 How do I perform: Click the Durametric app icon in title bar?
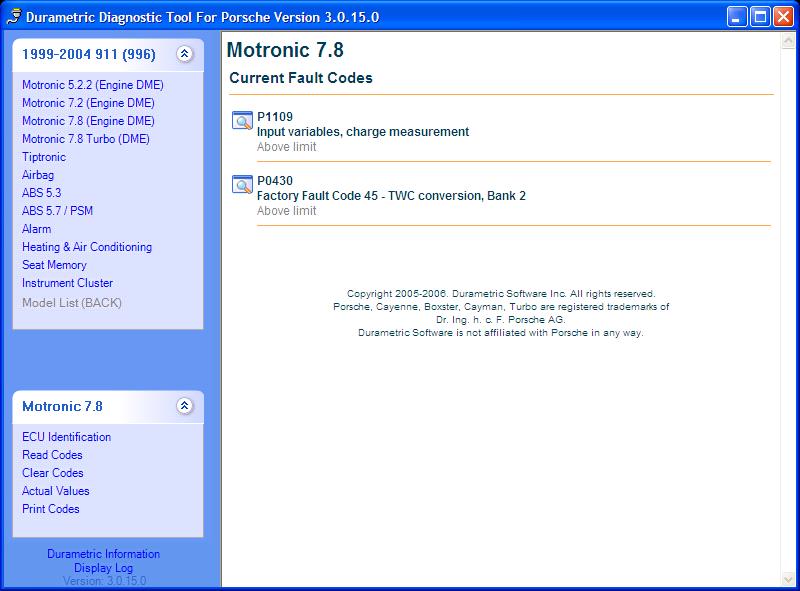tap(14, 17)
